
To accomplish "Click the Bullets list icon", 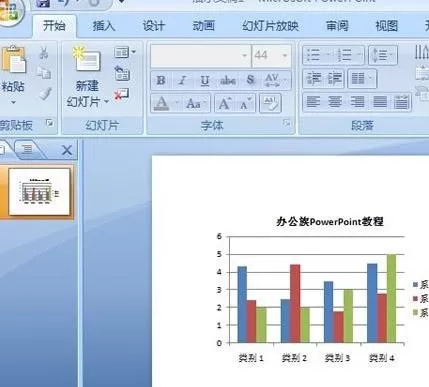I will click(x=313, y=55).
